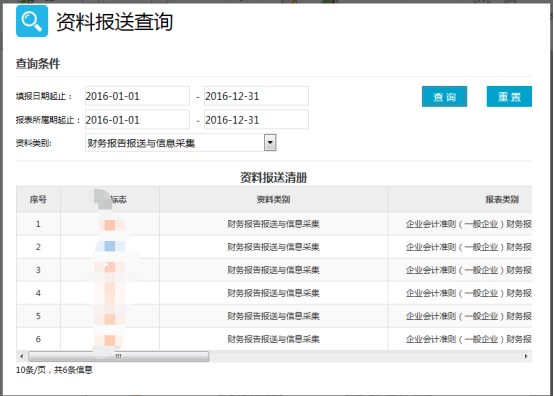
Task: Click row 6 orange status flag icon
Action: pos(110,340)
